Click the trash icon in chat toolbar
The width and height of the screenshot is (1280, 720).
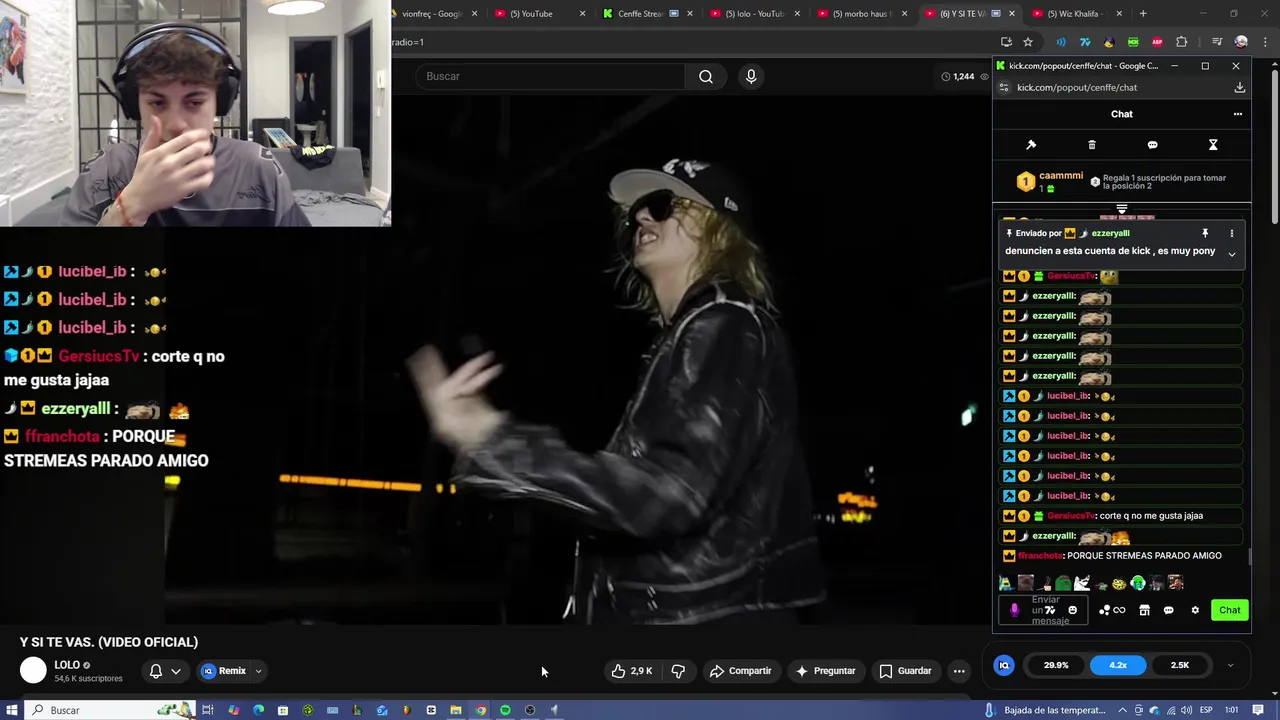1092,145
